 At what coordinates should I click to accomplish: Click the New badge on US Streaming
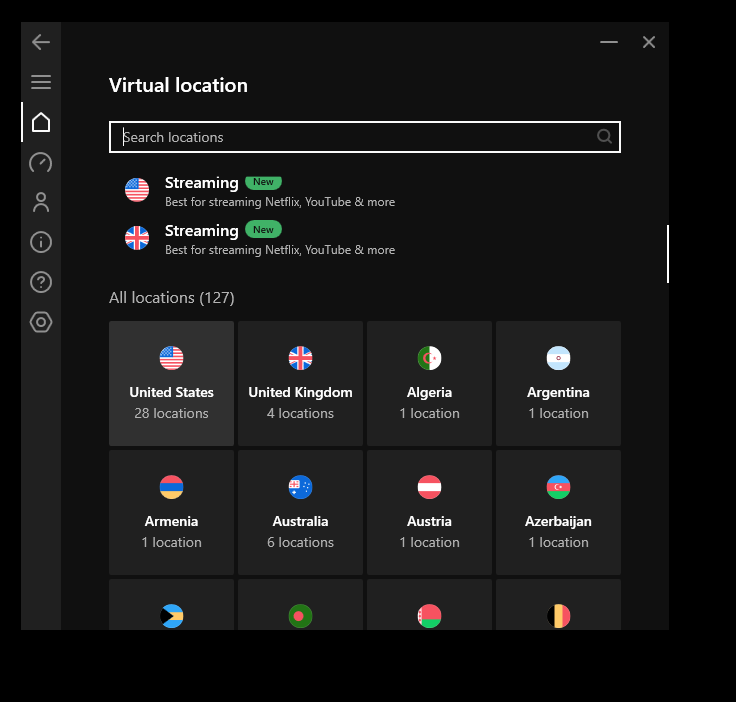click(263, 182)
